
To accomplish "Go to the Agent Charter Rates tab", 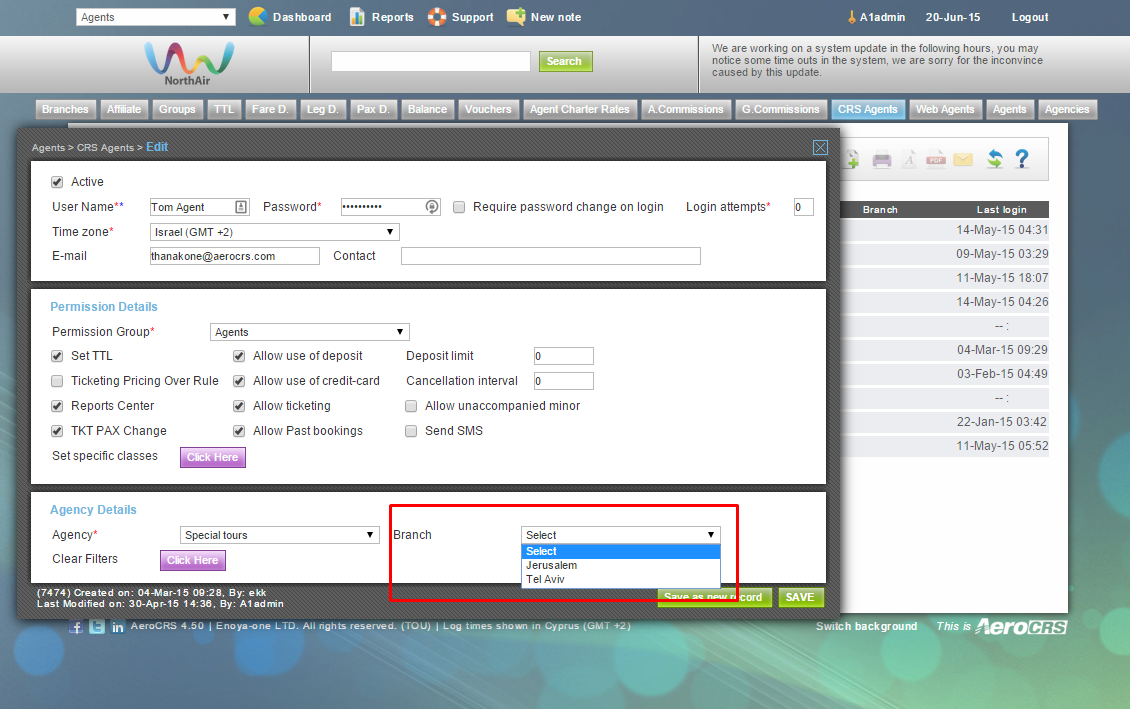I will [x=579, y=110].
